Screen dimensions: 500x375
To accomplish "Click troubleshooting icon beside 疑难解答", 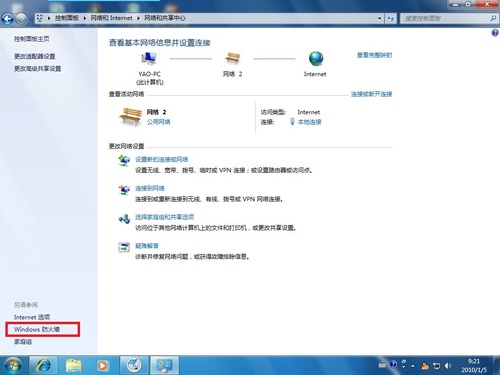I will click(124, 247).
